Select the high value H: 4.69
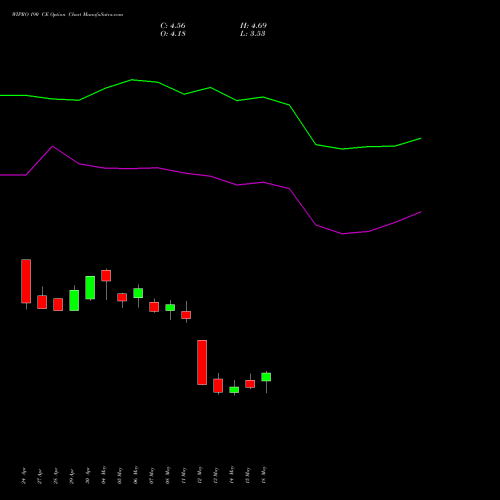The image size is (500, 500). [253, 26]
